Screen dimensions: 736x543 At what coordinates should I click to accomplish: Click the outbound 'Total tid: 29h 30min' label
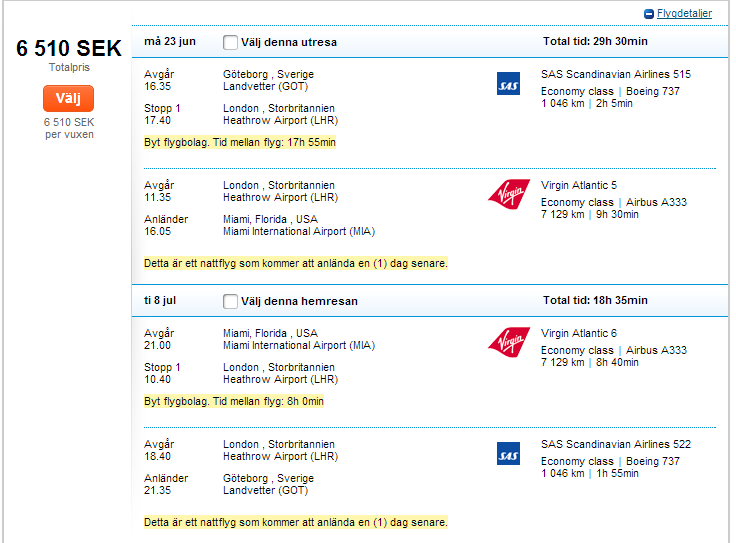pyautogui.click(x=595, y=42)
